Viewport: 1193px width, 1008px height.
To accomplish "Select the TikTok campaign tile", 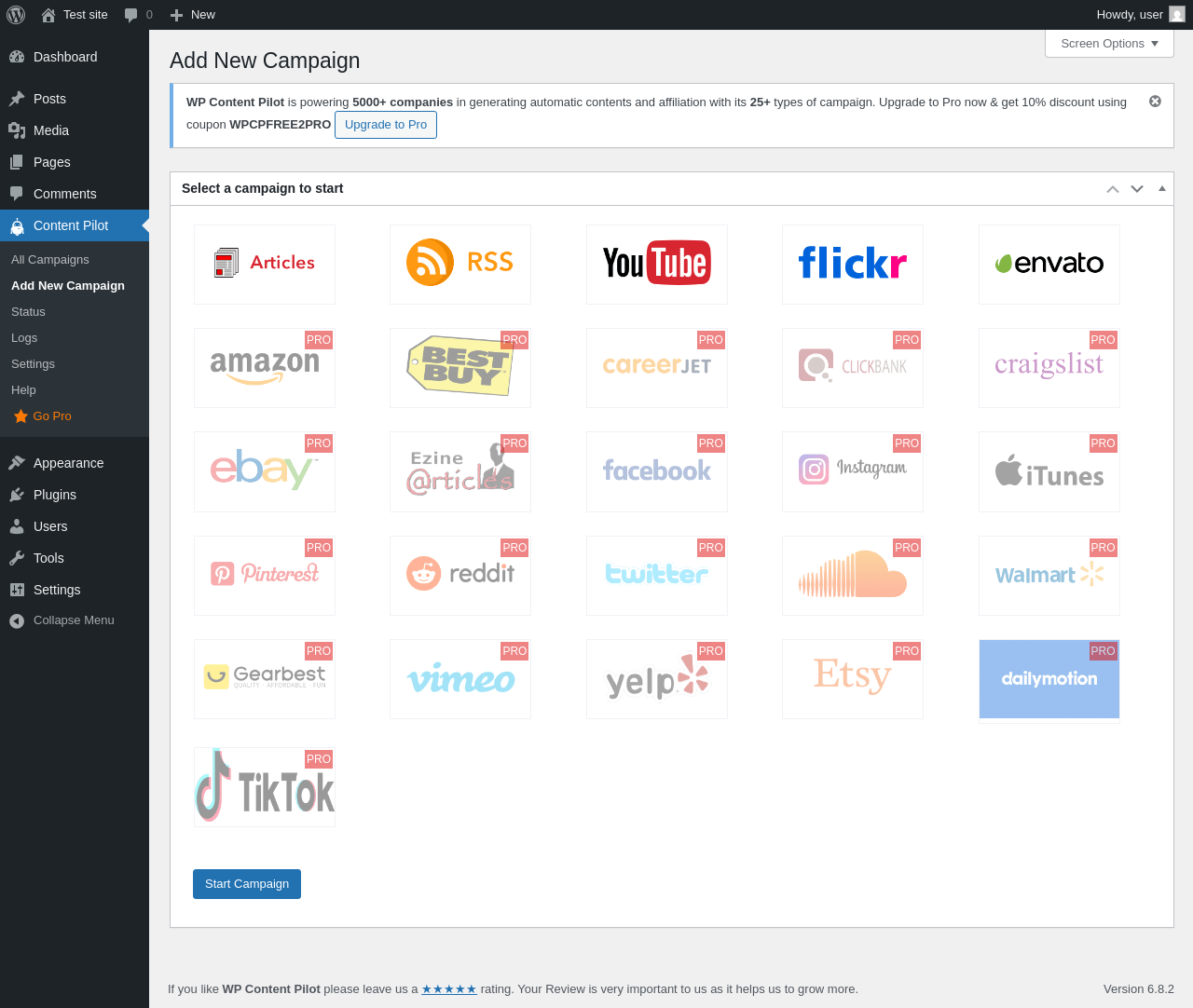I will [265, 787].
